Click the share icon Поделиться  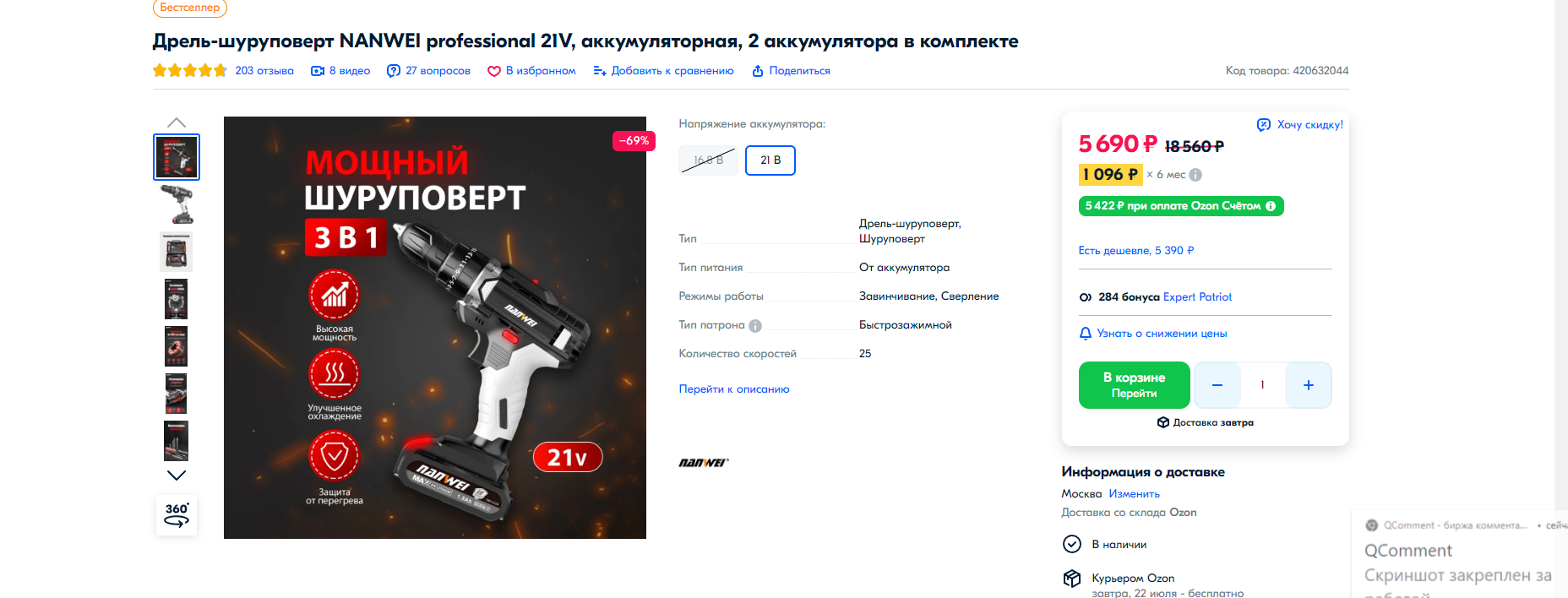point(758,71)
